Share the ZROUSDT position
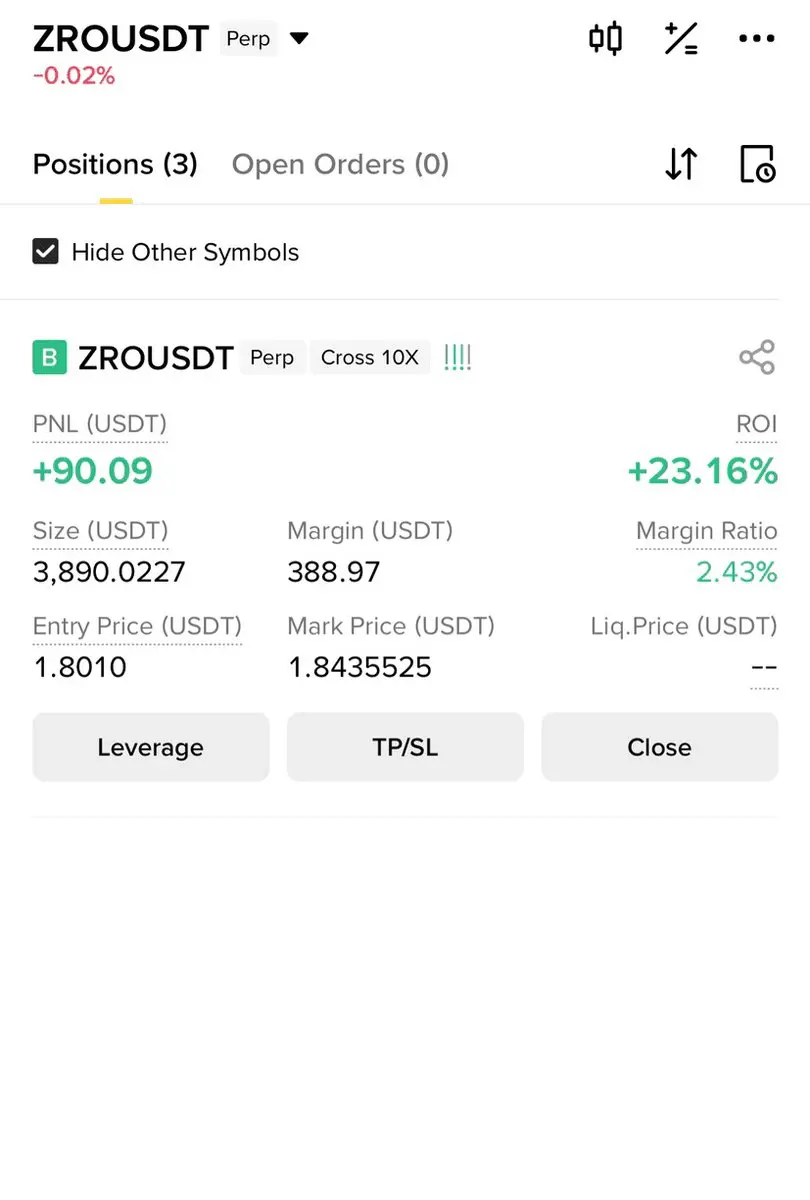The height and width of the screenshot is (1200, 810). point(757,357)
